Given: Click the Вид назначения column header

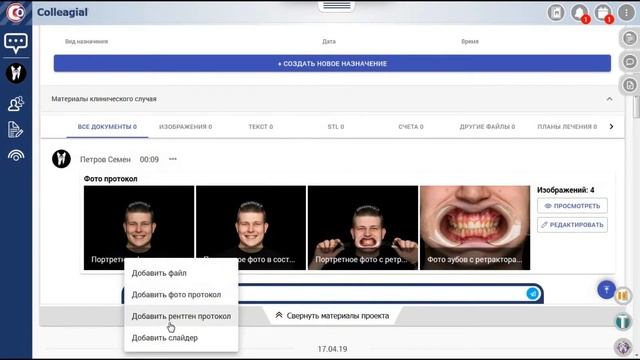Looking at the screenshot, I should pyautogui.click(x=87, y=41).
